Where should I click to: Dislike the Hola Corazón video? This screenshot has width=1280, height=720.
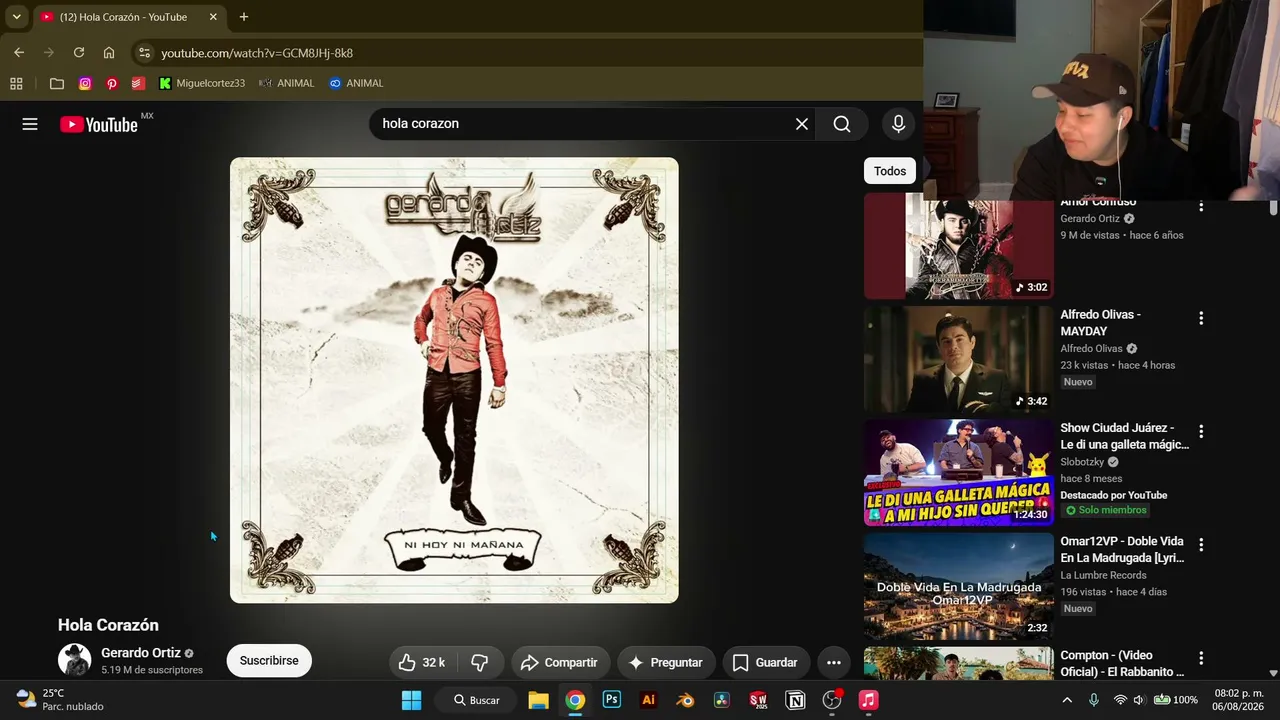coord(480,662)
